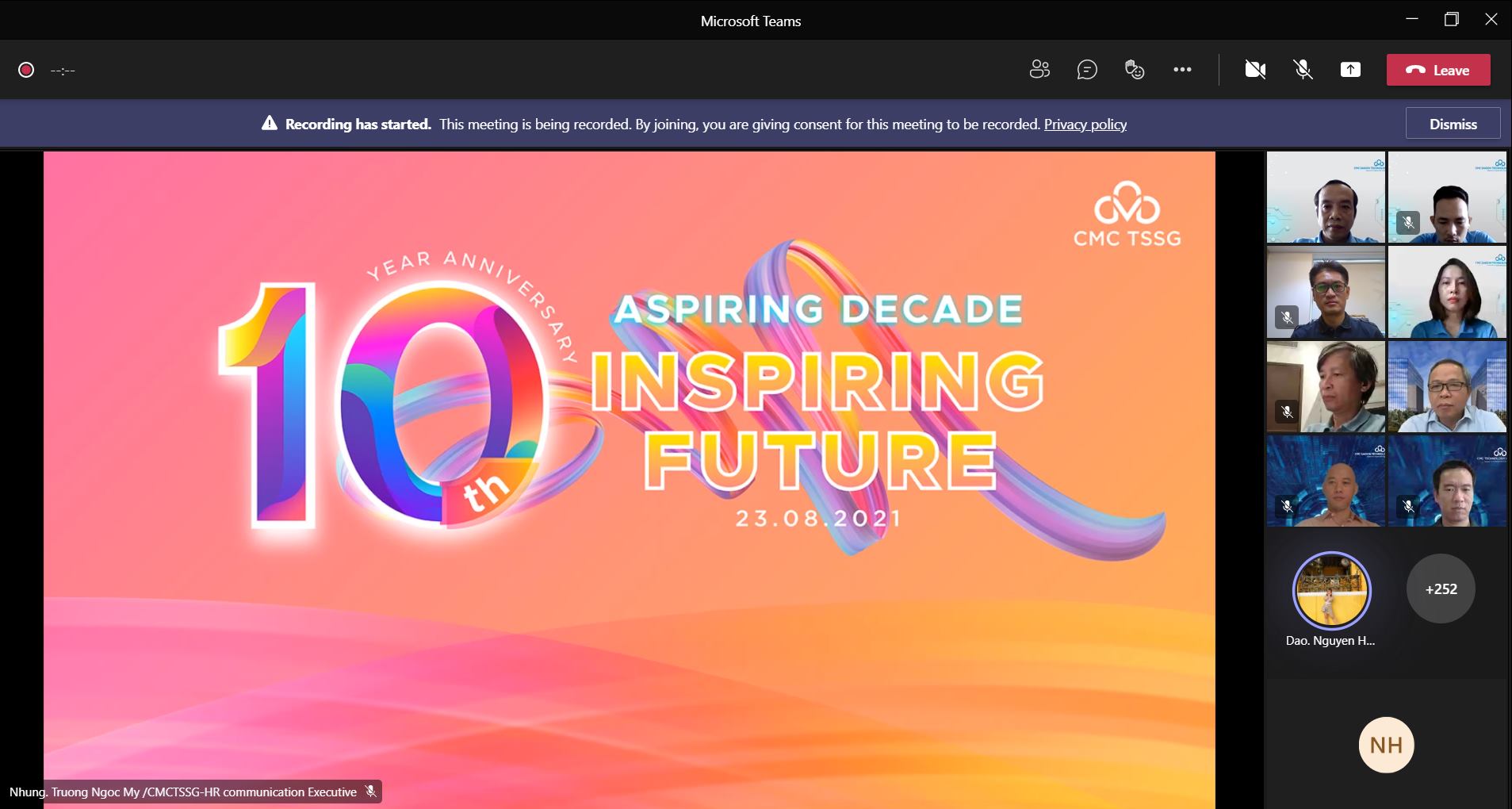
Task: Restore down the Teams window
Action: [x=1451, y=20]
